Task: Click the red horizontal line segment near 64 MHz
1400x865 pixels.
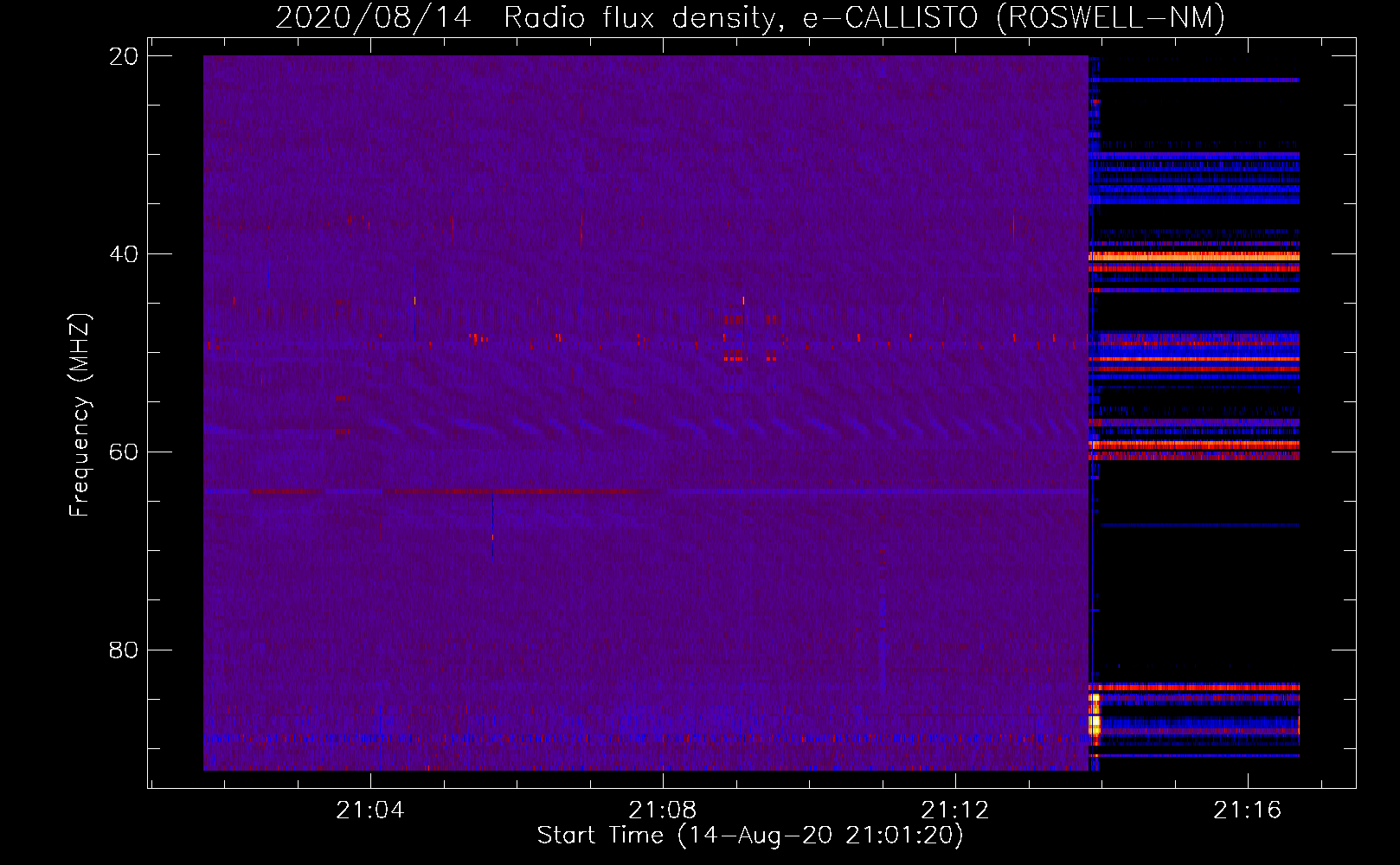Action: click(519, 492)
